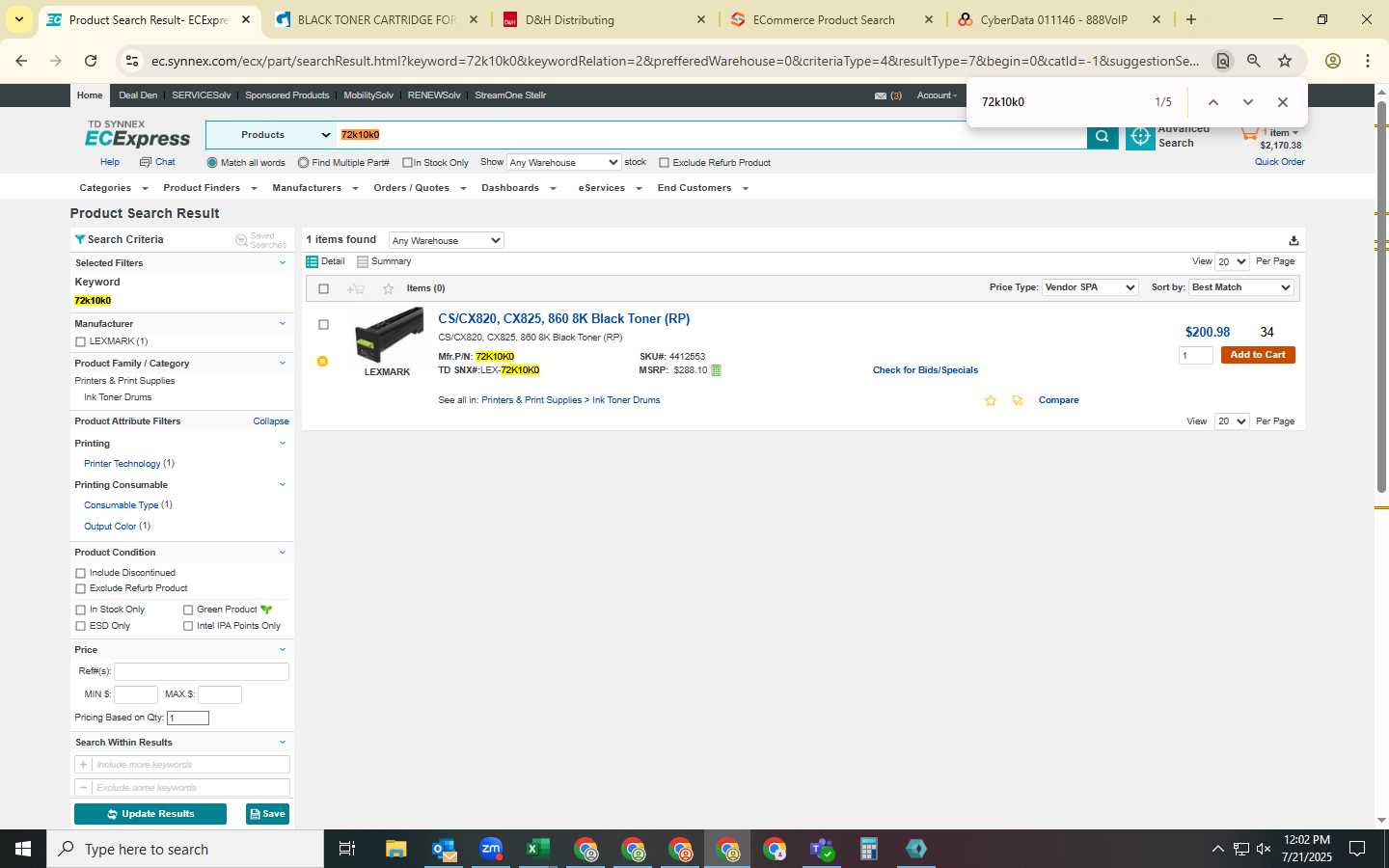Open Zoom from the taskbar
1389x868 pixels.
491,849
